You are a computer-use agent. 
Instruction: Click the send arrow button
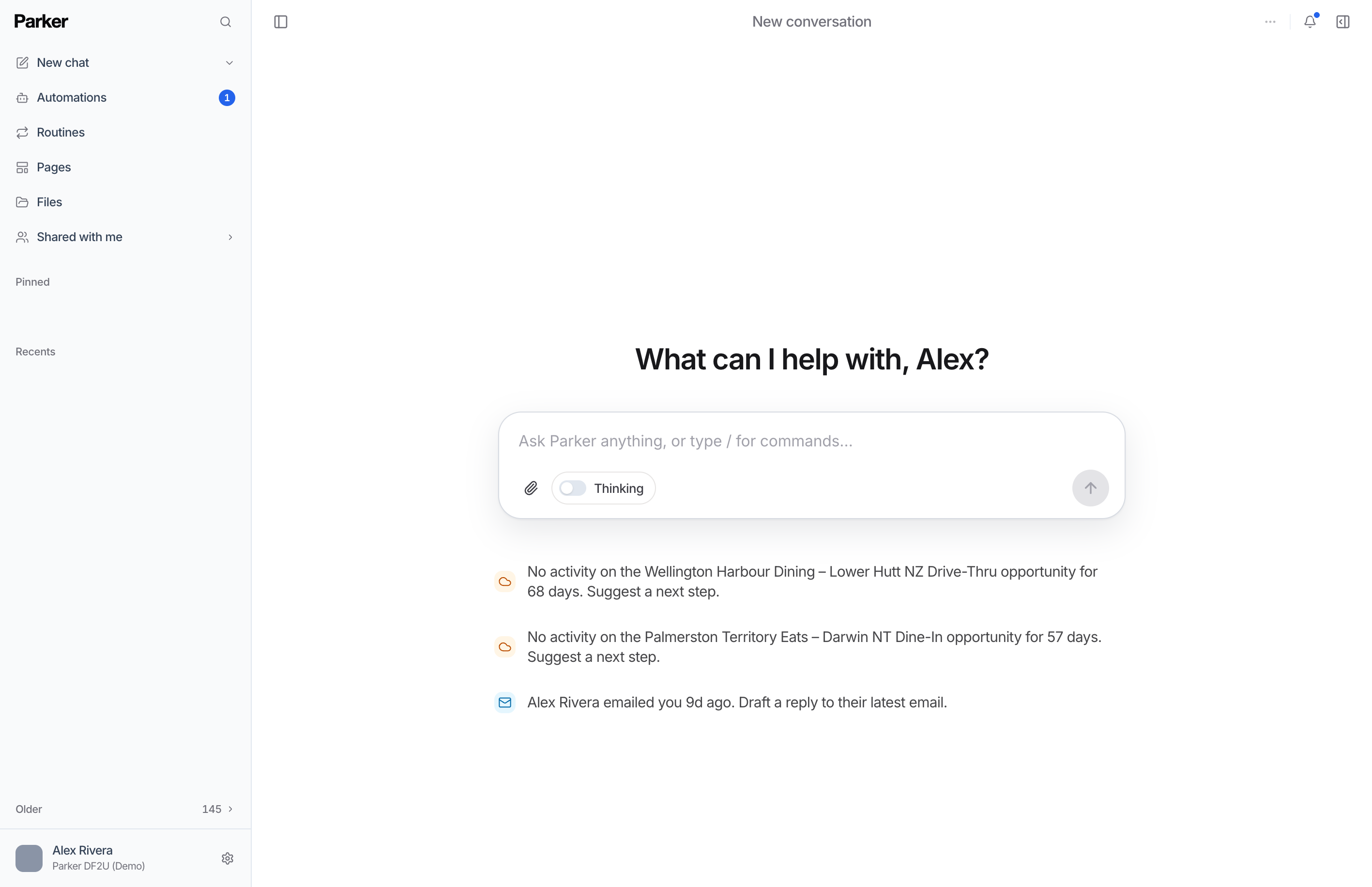point(1090,489)
